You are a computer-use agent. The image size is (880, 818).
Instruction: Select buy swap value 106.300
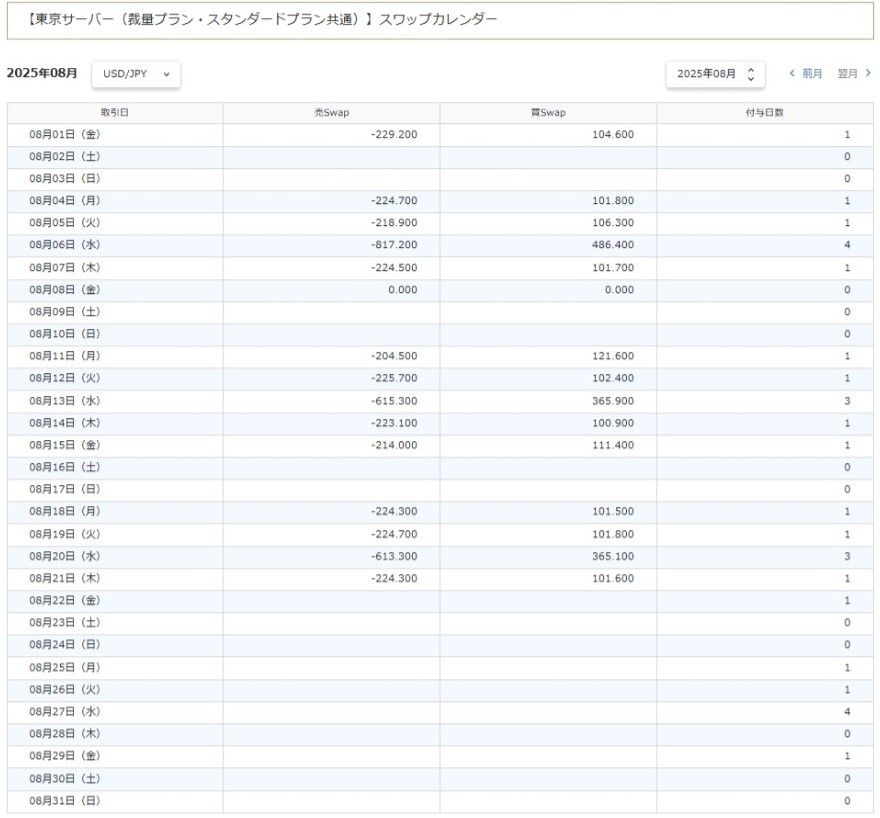click(x=613, y=223)
